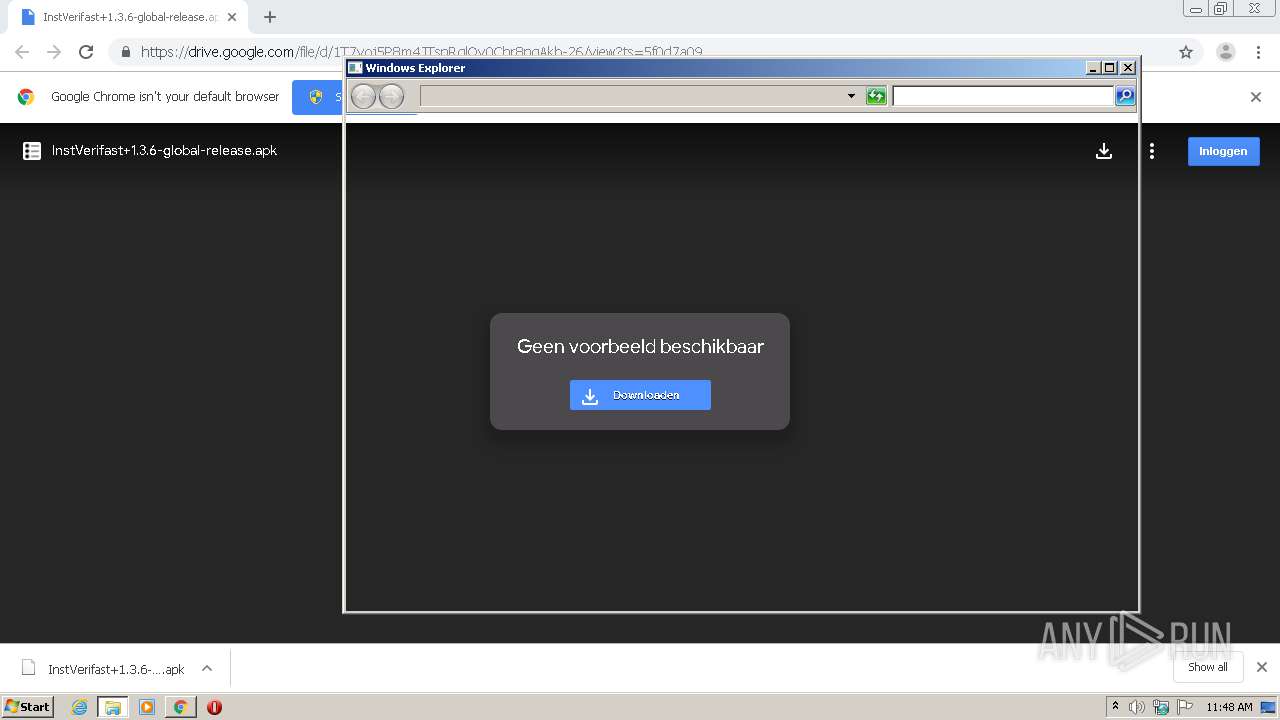Open the Action Center flag icon

tap(1184, 707)
